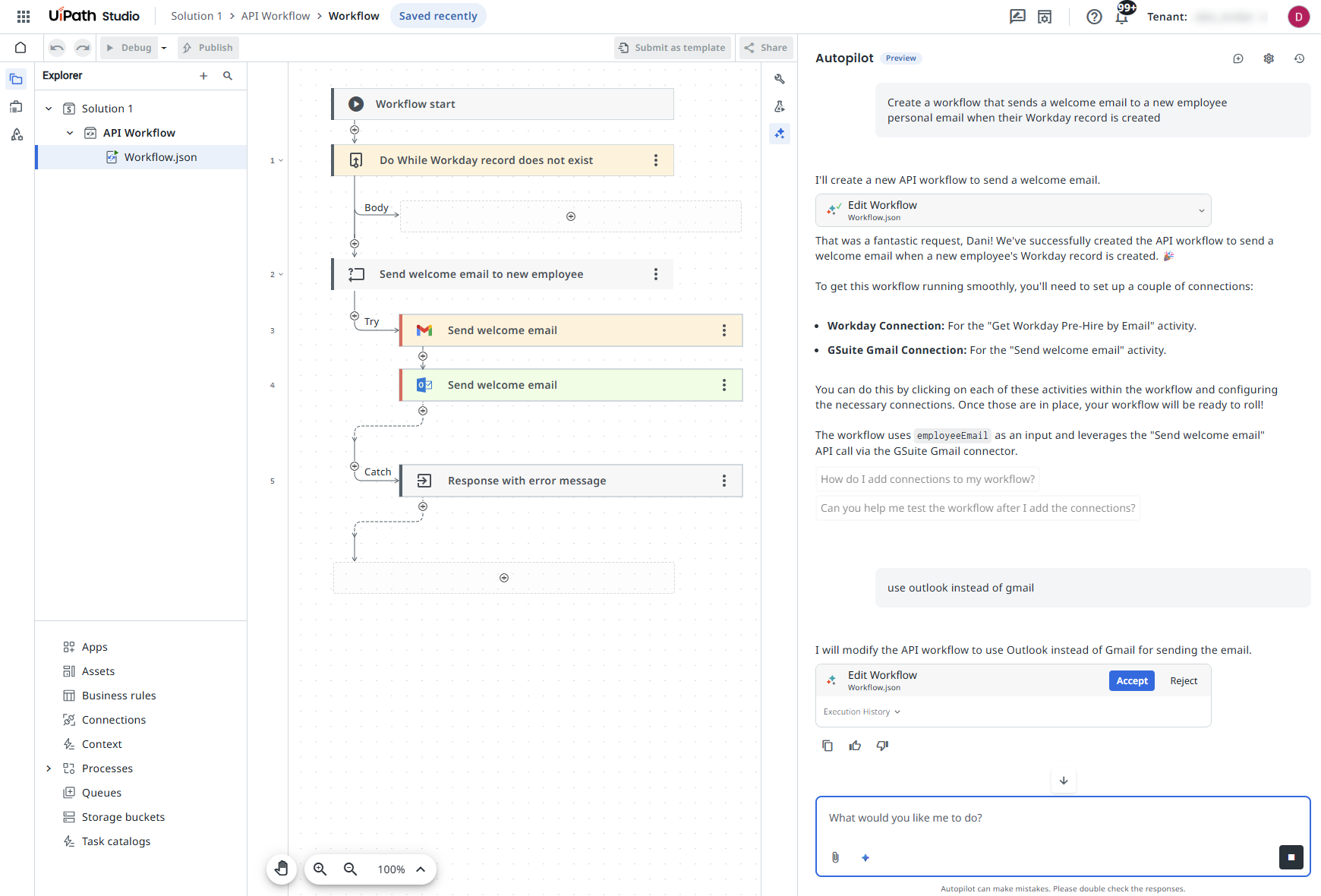Viewport: 1321px width, 896px height.
Task: Open options for Gmail Send welcome email
Action: click(724, 330)
